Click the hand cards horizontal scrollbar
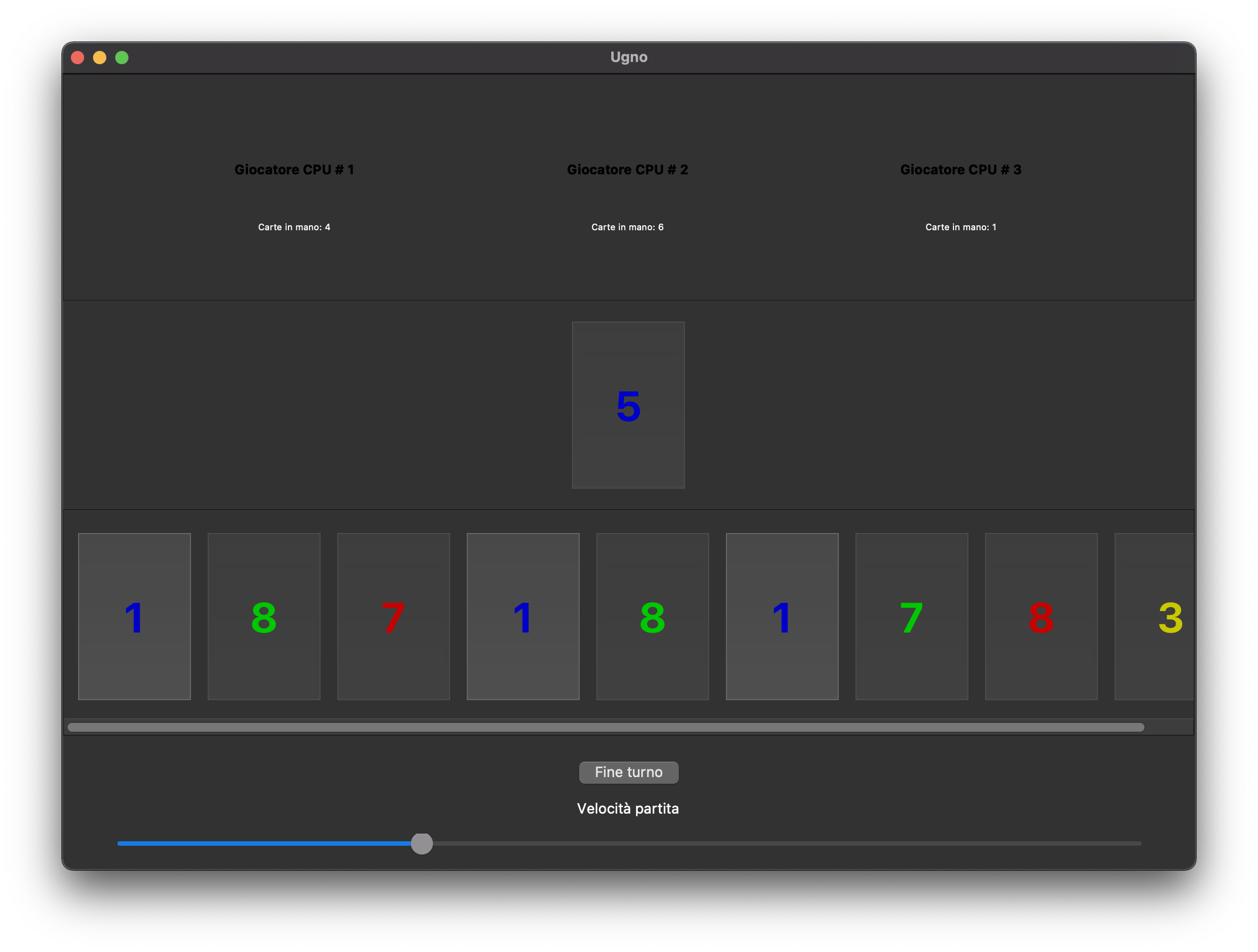This screenshot has height=952, width=1258. pos(605,727)
